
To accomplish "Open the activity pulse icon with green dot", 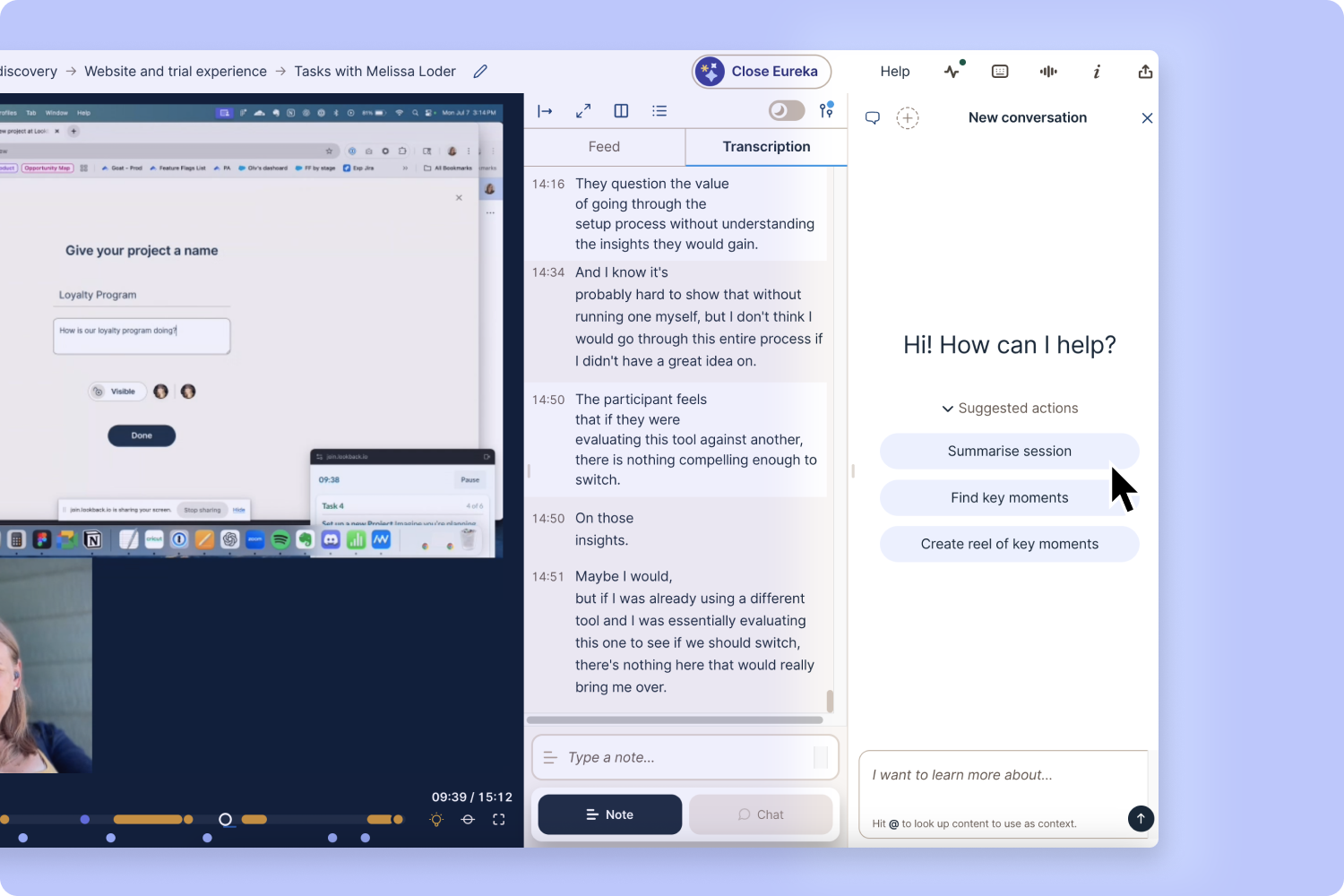I will click(x=952, y=71).
